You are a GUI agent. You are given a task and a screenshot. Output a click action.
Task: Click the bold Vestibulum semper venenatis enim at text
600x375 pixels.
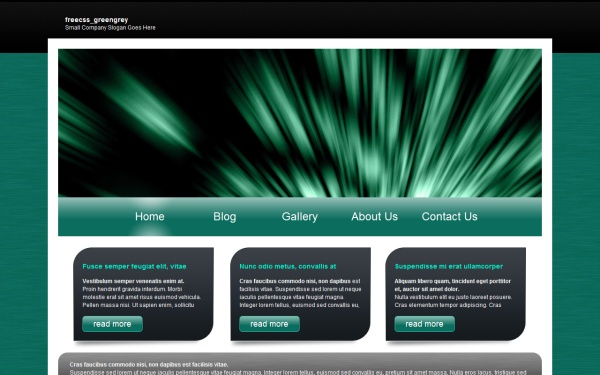coord(133,281)
